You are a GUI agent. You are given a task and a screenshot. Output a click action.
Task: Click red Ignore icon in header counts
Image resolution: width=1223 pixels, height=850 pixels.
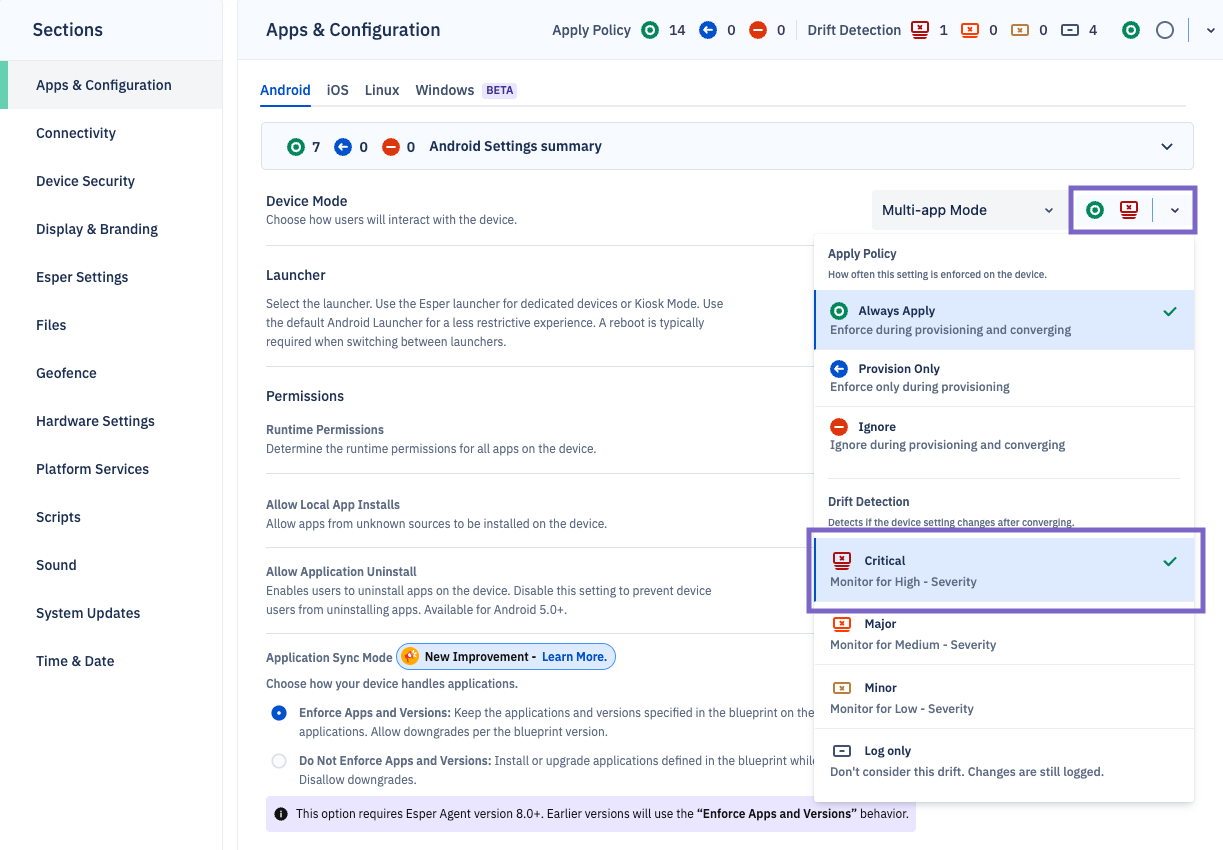pyautogui.click(x=758, y=30)
